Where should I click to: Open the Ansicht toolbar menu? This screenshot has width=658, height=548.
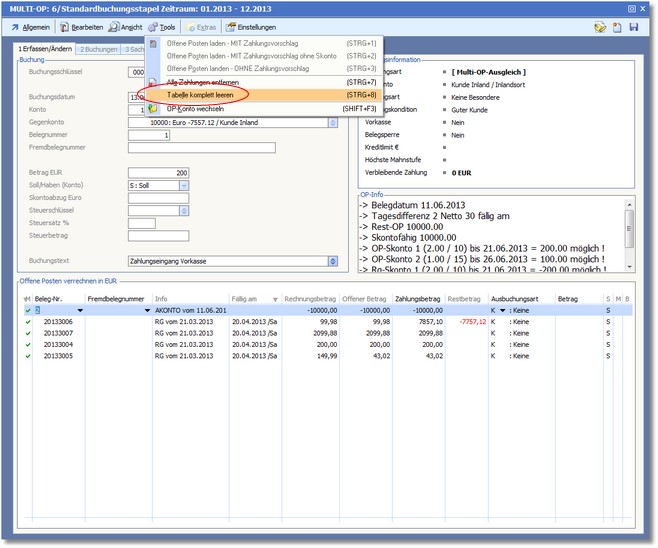[x=125, y=27]
